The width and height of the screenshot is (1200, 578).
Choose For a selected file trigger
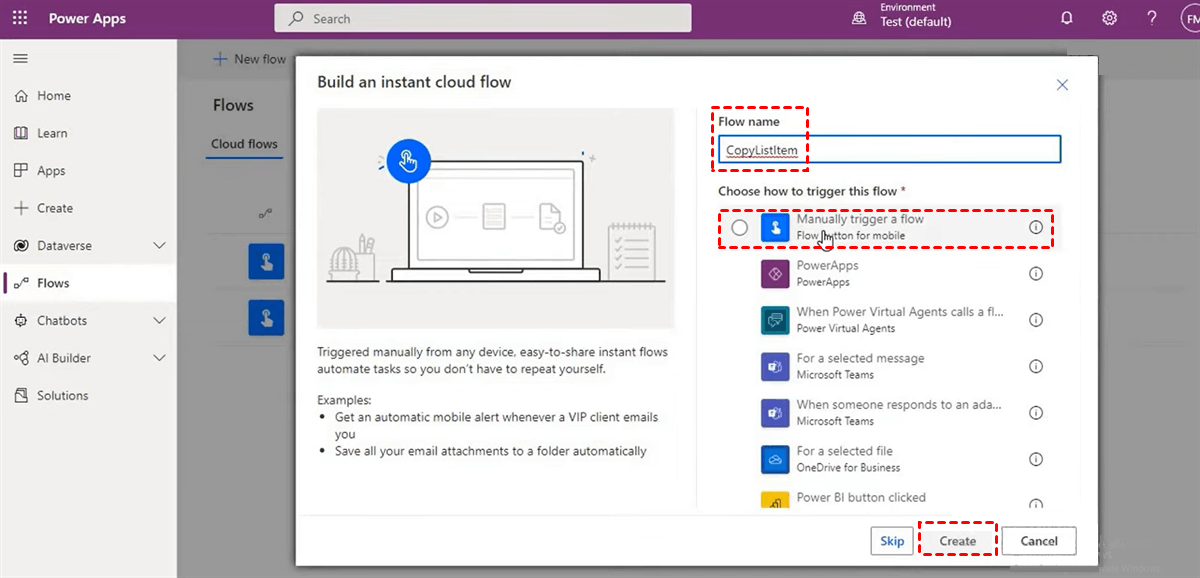pos(845,451)
